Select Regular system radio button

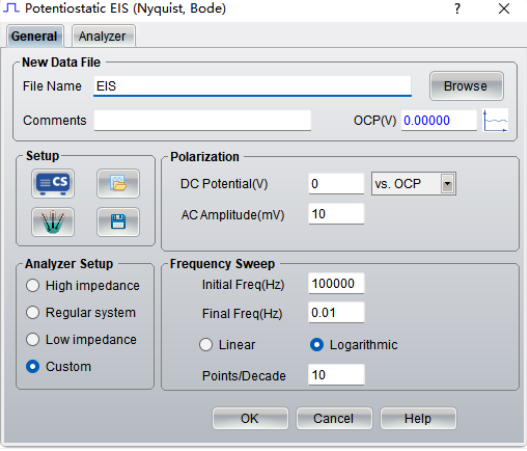tap(81, 313)
